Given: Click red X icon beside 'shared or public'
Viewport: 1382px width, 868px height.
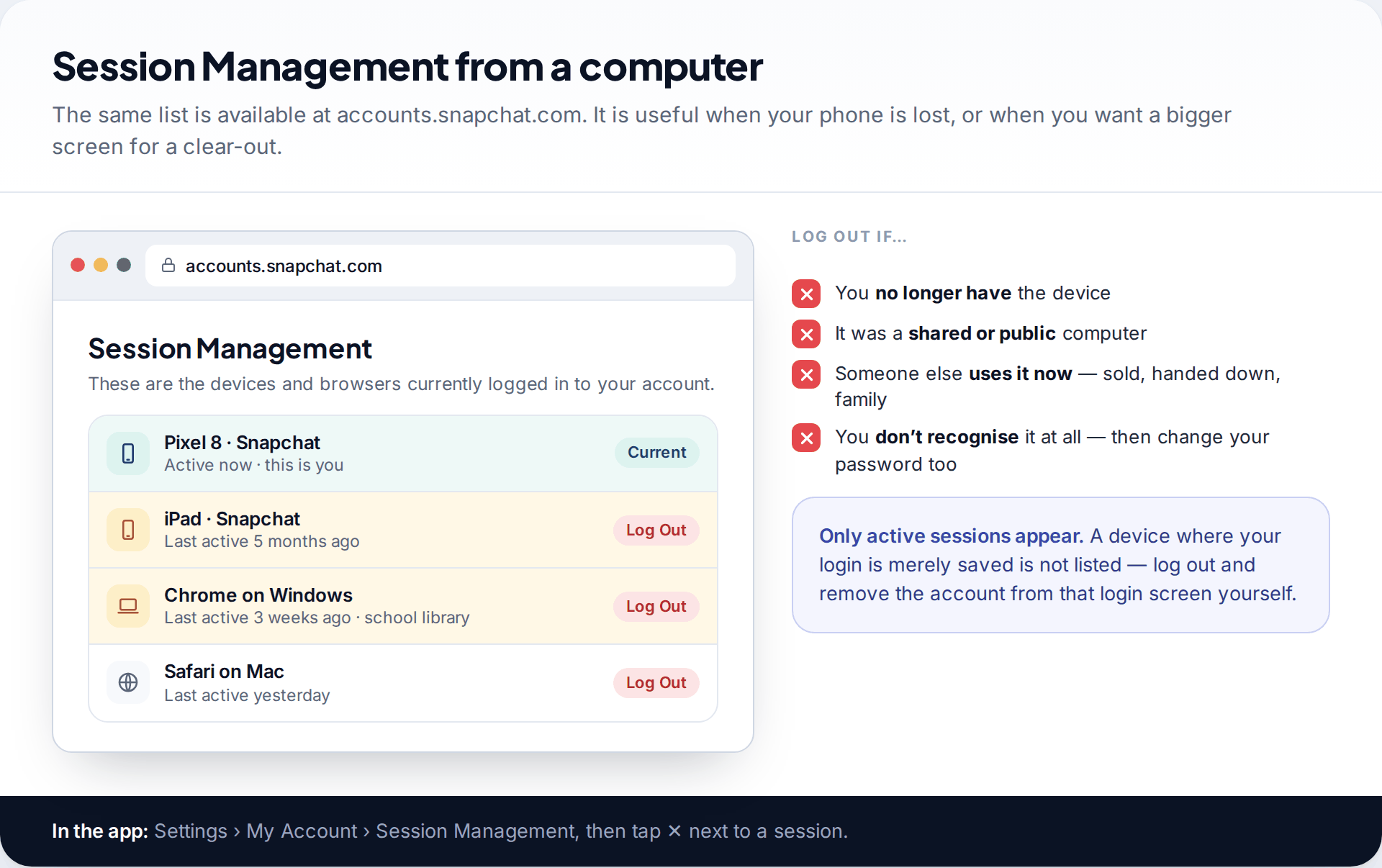Looking at the screenshot, I should (806, 334).
